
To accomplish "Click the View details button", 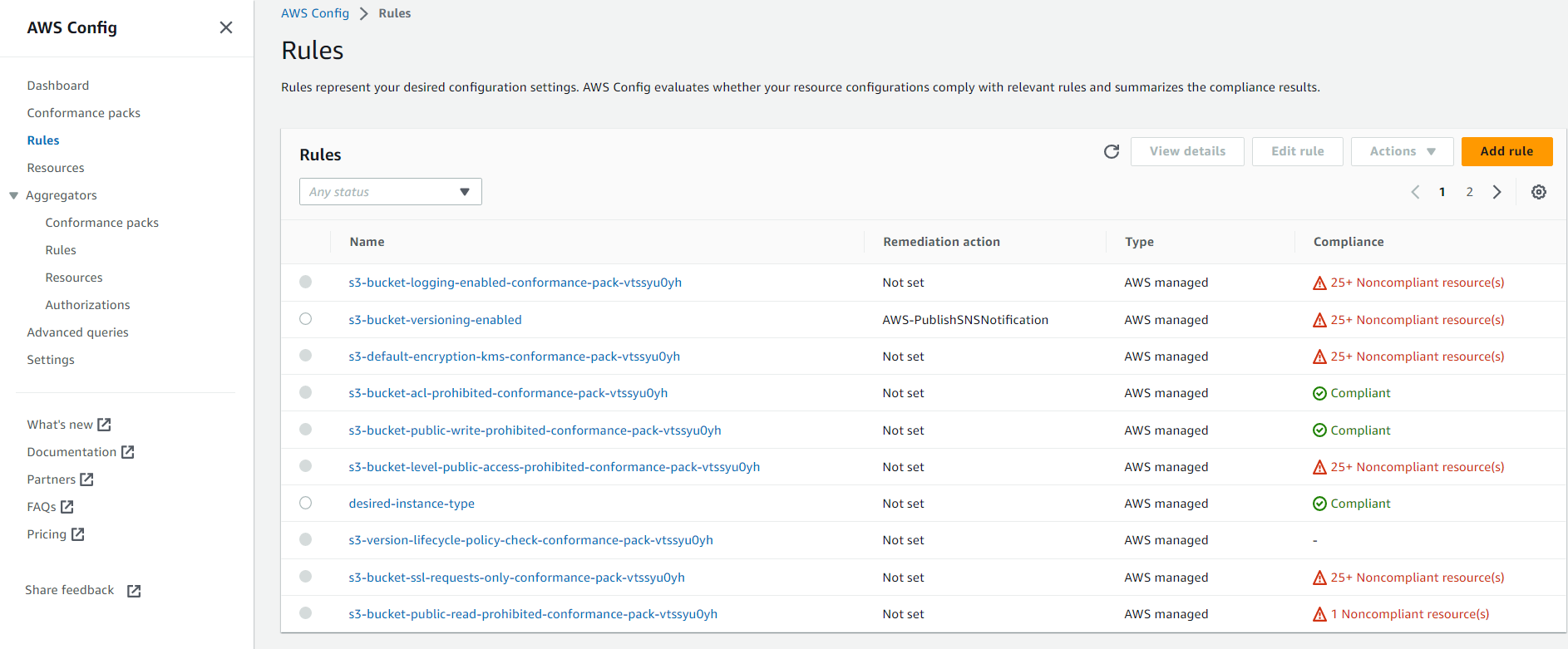I will 1187,151.
